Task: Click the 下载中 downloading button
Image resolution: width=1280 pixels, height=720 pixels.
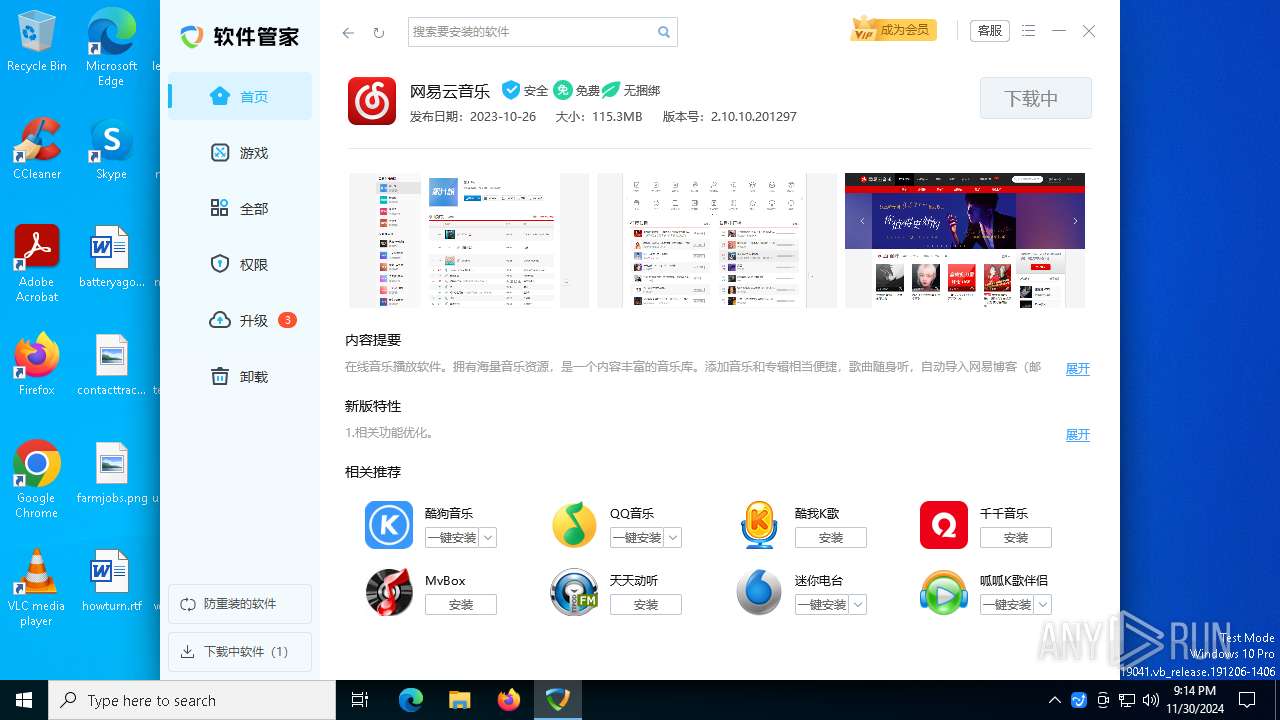Action: [1035, 99]
